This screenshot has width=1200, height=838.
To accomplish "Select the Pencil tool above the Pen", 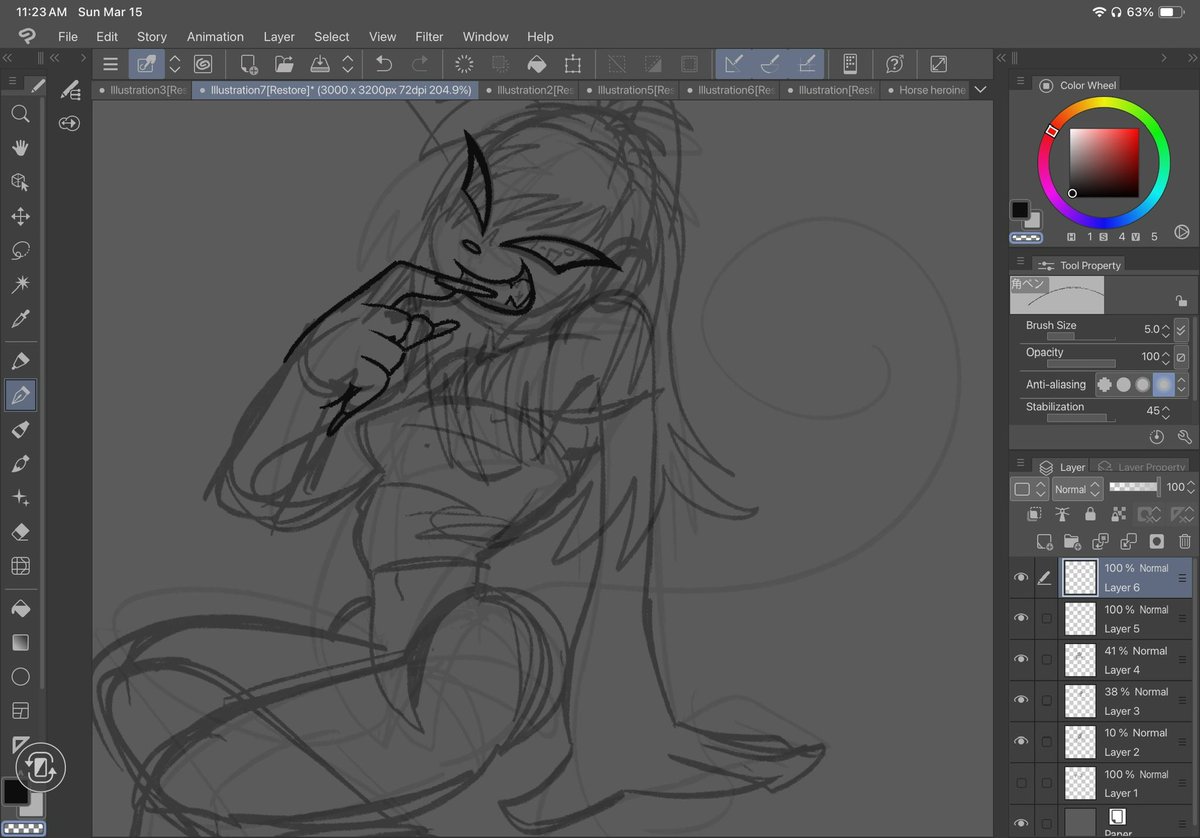I will (x=20, y=361).
